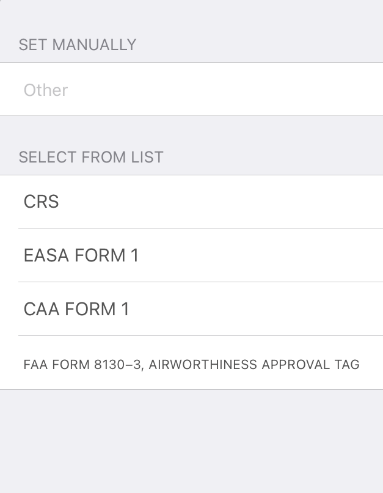Click the placeholder text Other
The image size is (383, 493).
pyautogui.click(x=46, y=90)
